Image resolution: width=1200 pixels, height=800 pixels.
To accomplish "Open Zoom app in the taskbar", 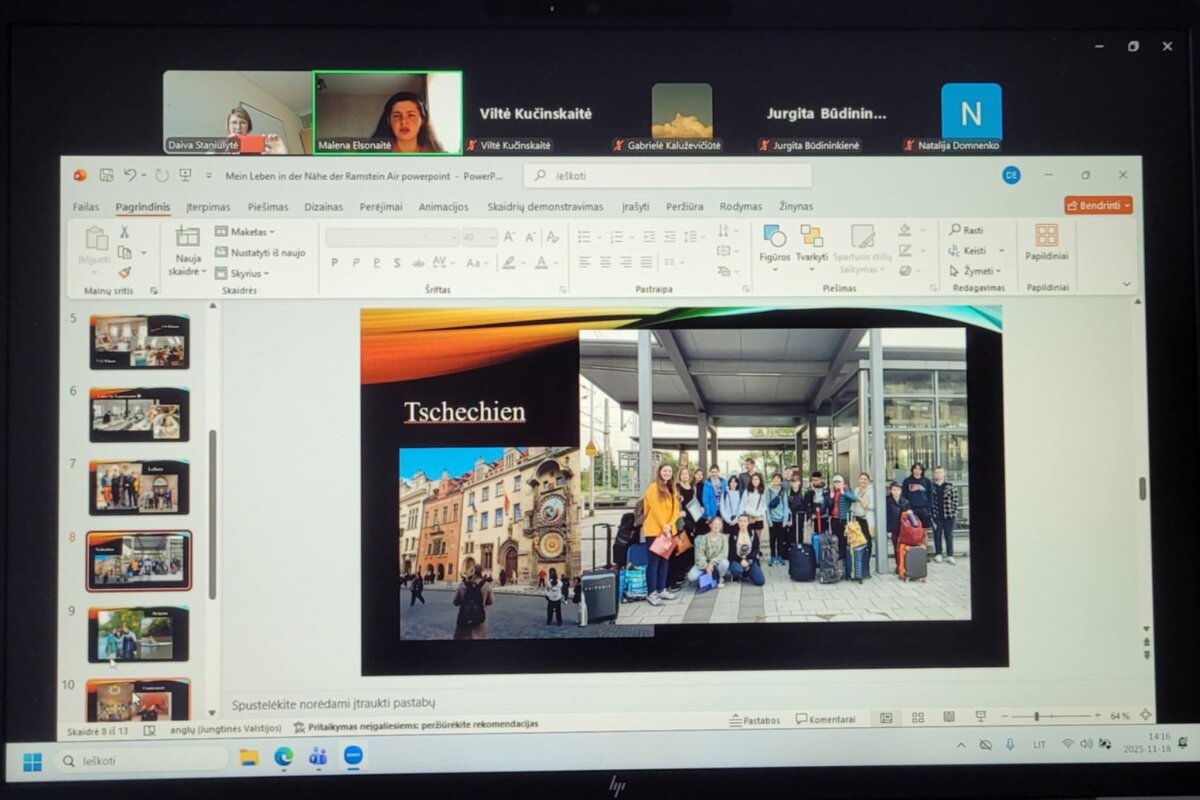I will tap(353, 757).
